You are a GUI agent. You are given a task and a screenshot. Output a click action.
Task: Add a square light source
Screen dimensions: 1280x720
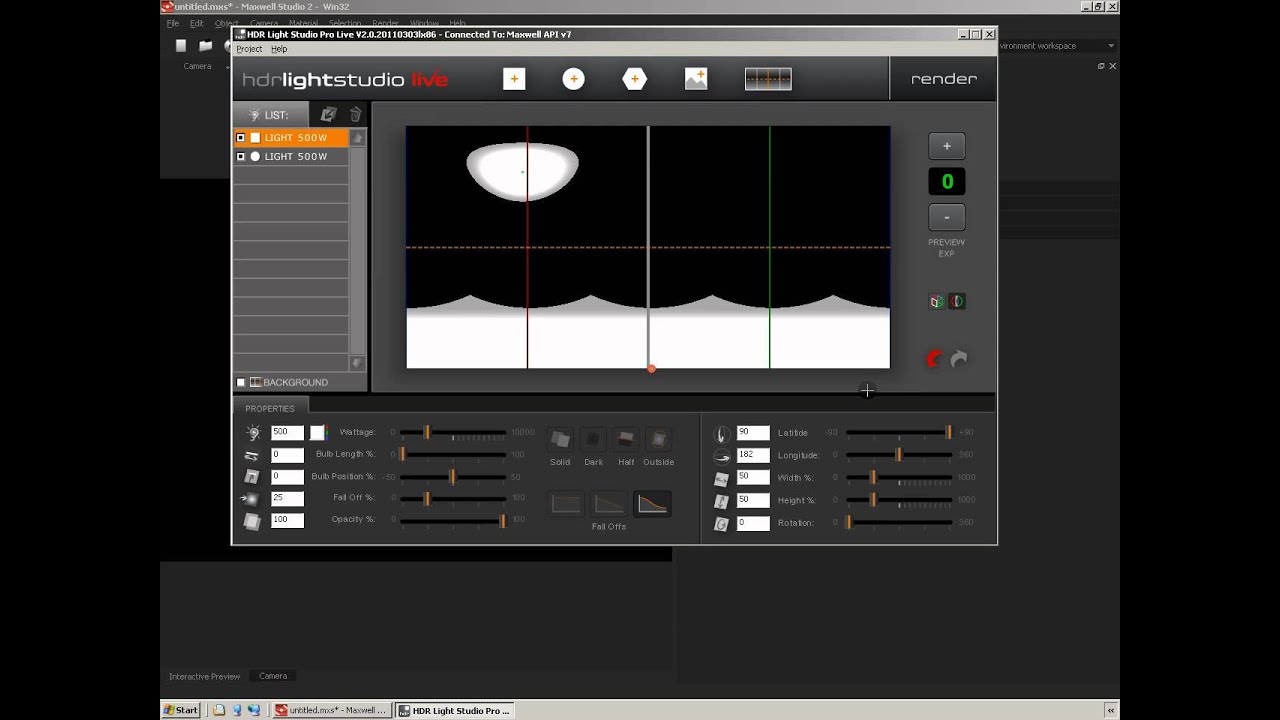(514, 79)
